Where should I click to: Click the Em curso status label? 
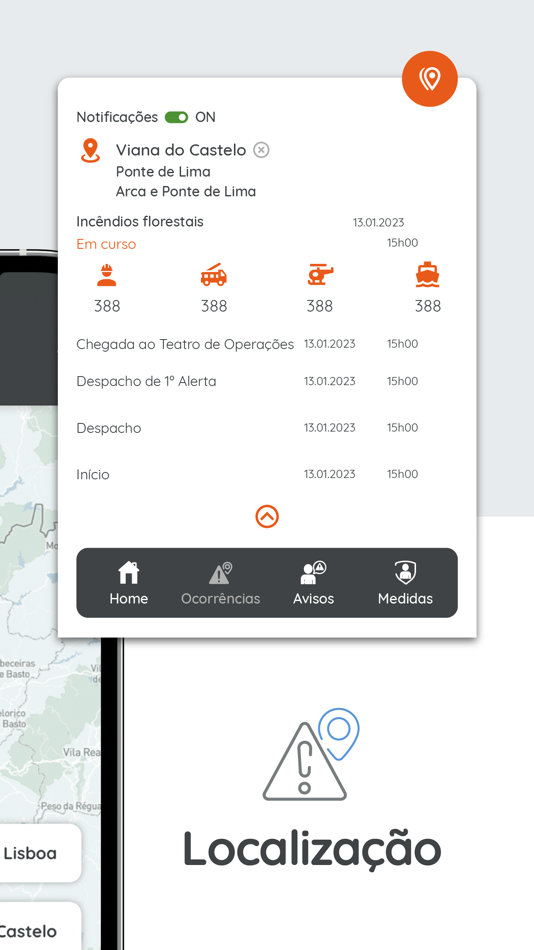pos(106,244)
